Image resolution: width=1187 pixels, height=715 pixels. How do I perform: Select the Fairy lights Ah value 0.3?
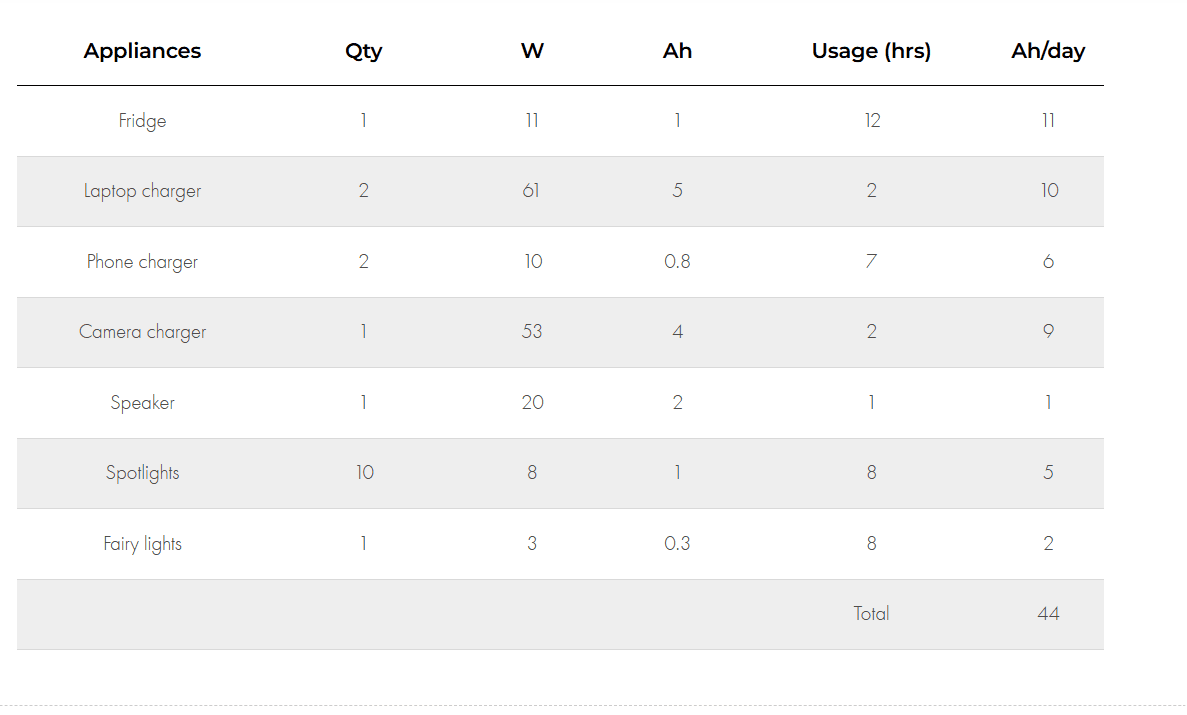(678, 544)
